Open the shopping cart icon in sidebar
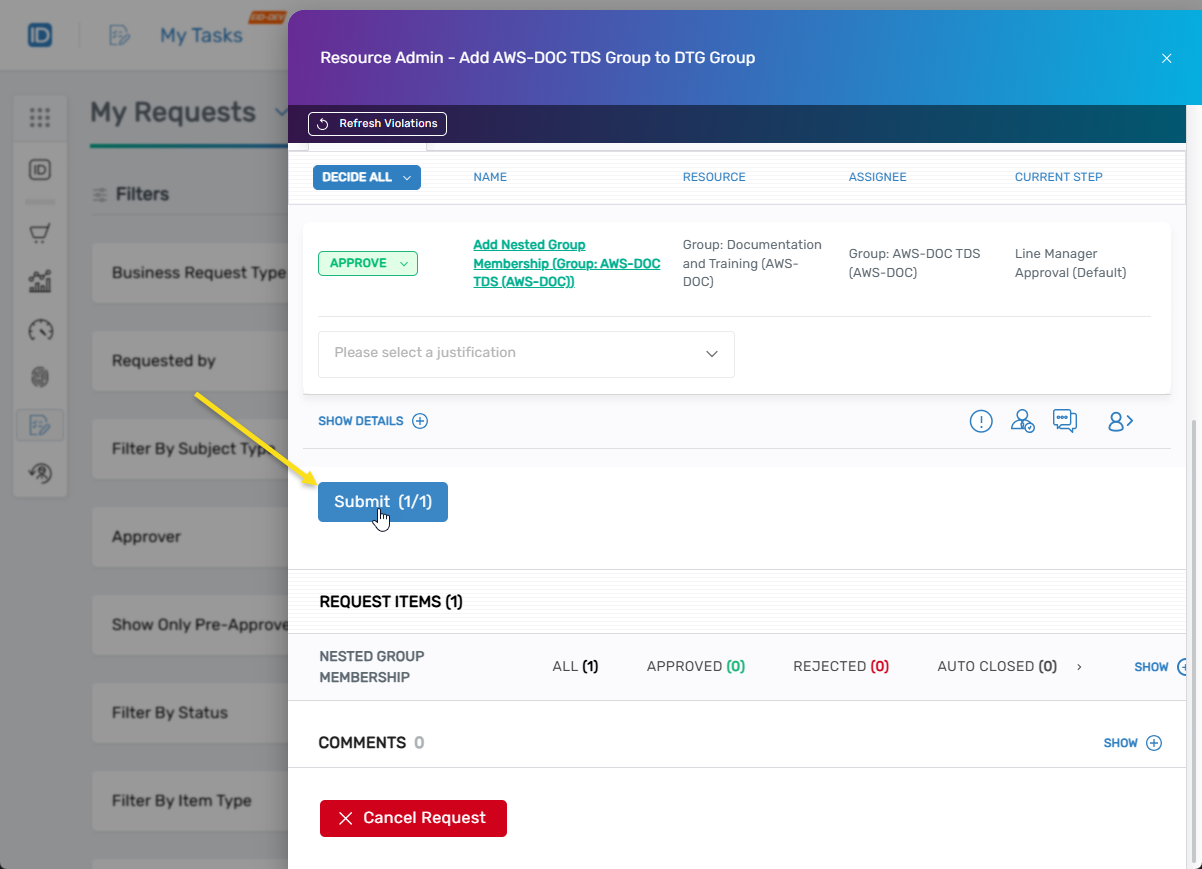Viewport: 1202px width, 869px height. pos(40,232)
